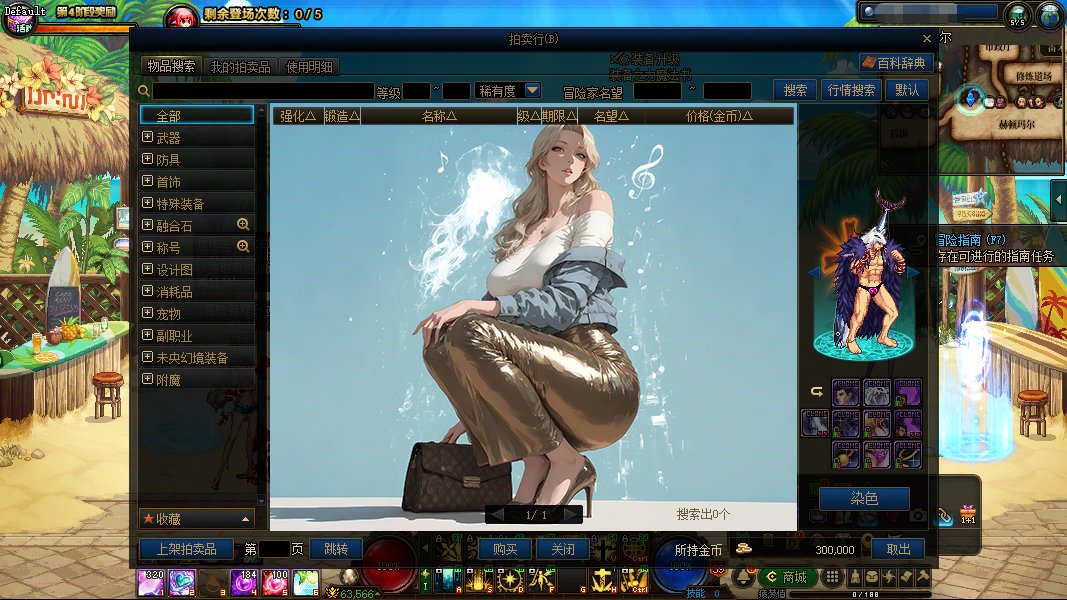Image resolution: width=1067 pixels, height=600 pixels.
Task: Click the magnifier icon on the 称号 row
Action: click(x=243, y=246)
